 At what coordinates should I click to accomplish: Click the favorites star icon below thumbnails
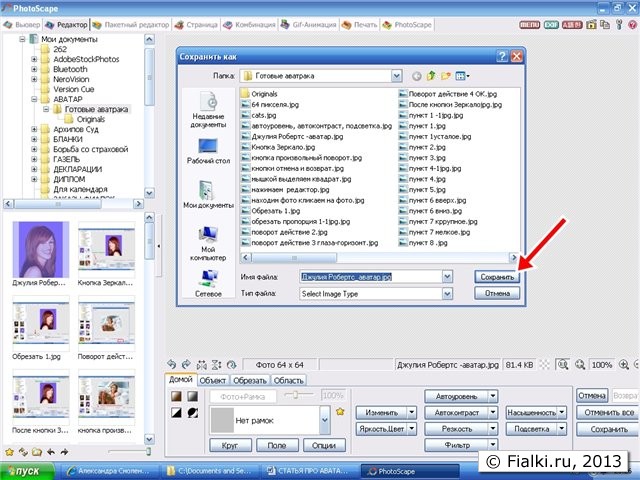tap(9, 452)
